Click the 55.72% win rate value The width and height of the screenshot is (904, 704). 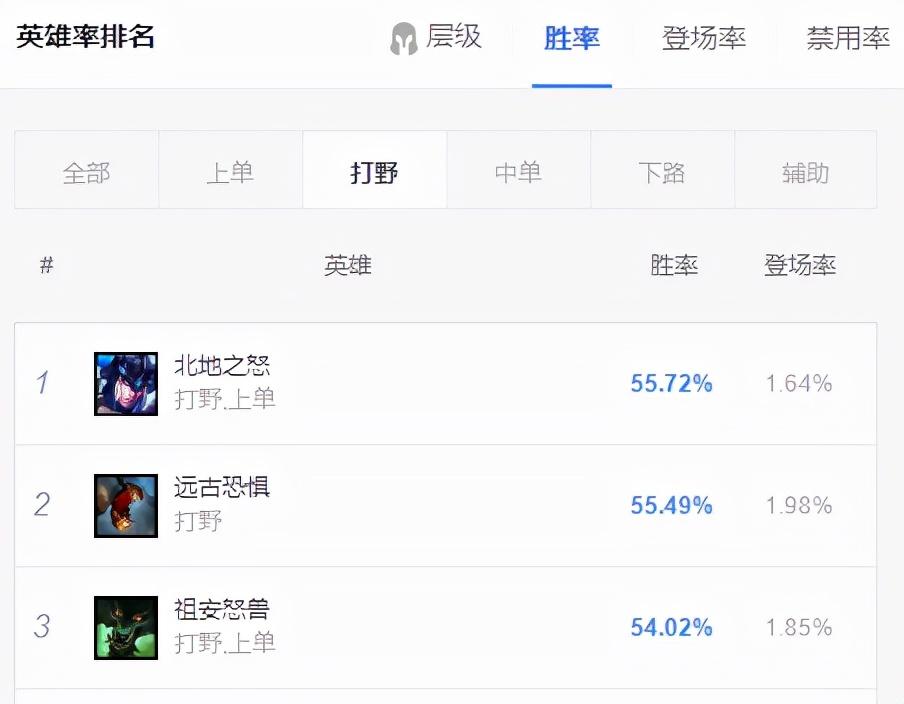672,383
